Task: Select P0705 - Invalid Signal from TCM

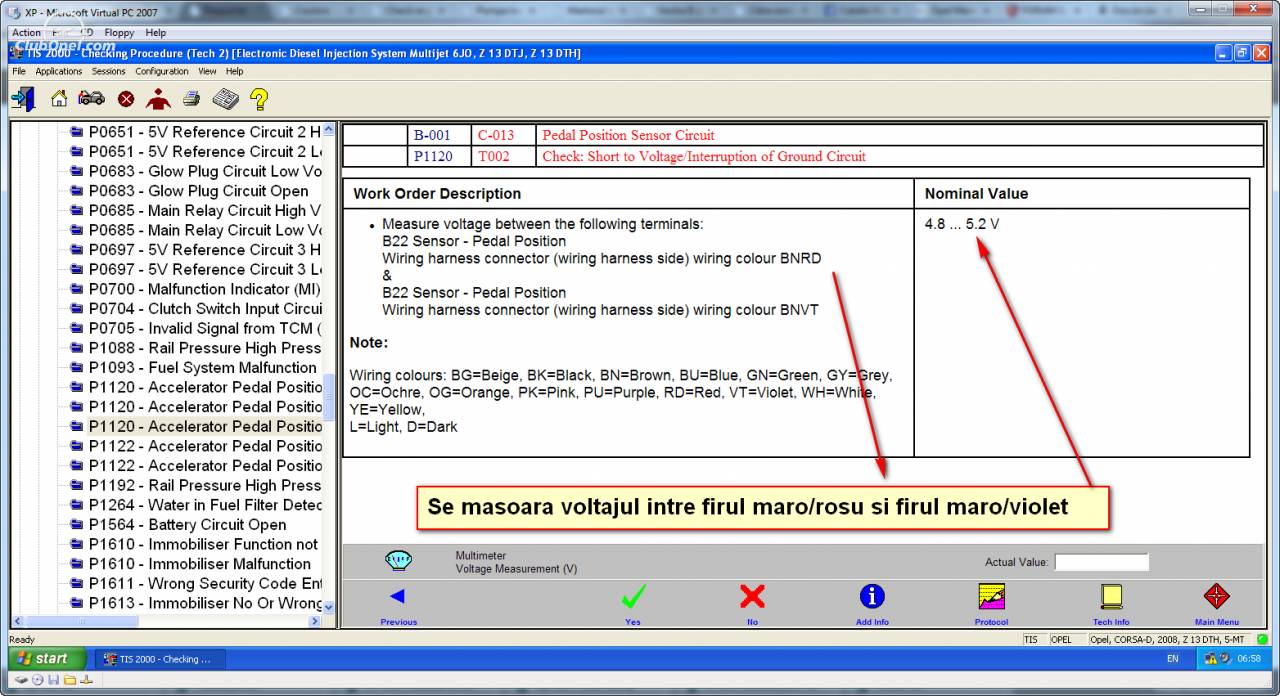Action: pos(205,328)
